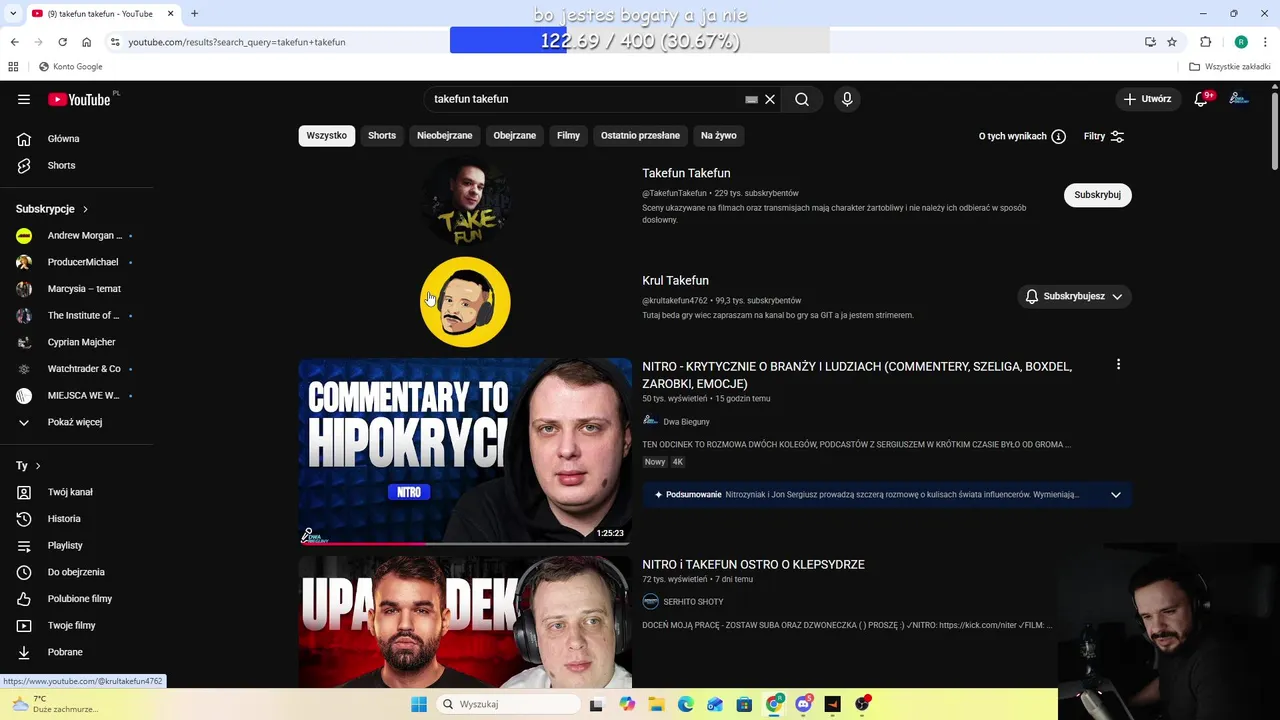
Task: Click the magnifier search button
Action: pos(802,99)
